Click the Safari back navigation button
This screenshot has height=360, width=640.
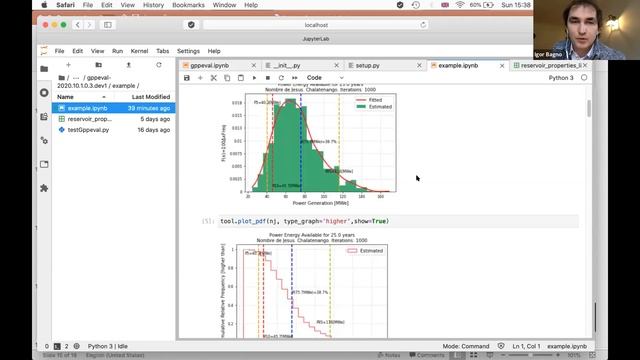78,25
